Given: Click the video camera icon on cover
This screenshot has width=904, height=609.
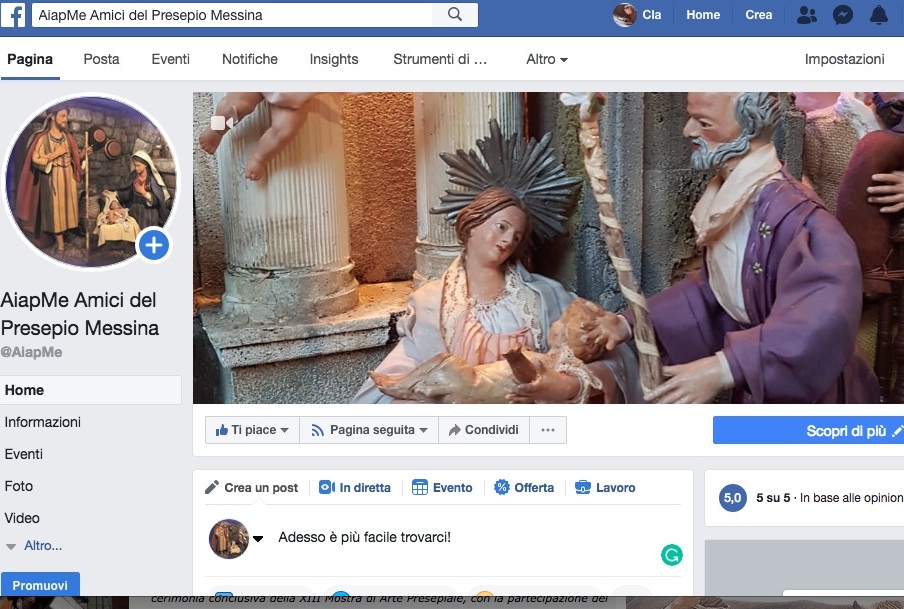Looking at the screenshot, I should 222,122.
